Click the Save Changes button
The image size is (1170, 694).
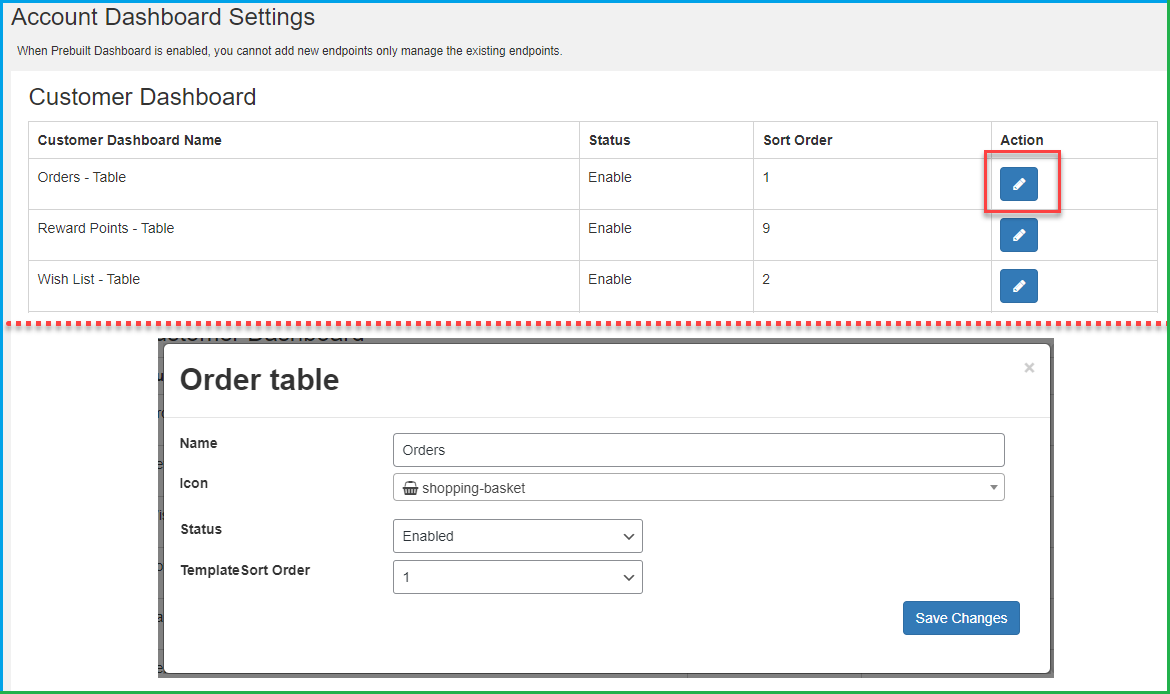pyautogui.click(x=960, y=618)
